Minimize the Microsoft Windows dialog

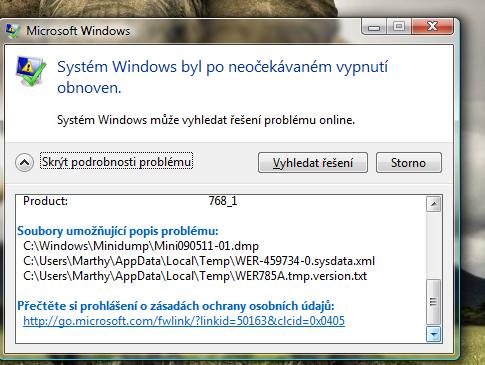pos(374,26)
